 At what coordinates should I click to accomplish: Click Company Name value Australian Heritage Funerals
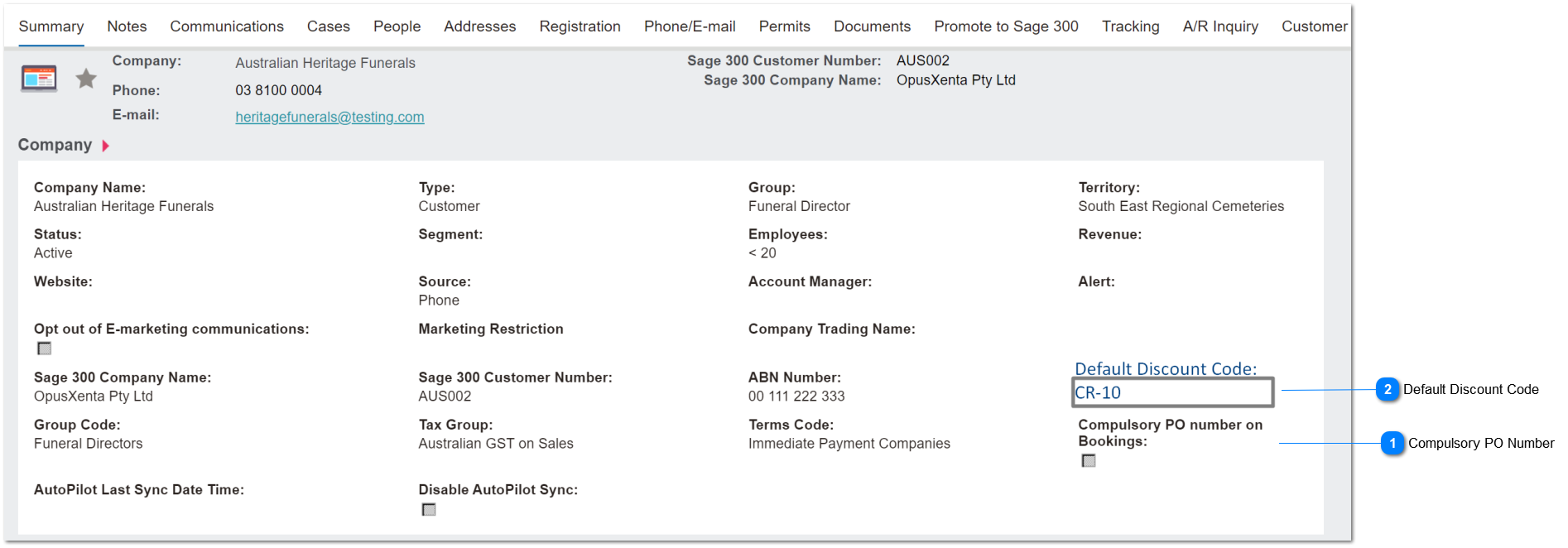(x=123, y=206)
